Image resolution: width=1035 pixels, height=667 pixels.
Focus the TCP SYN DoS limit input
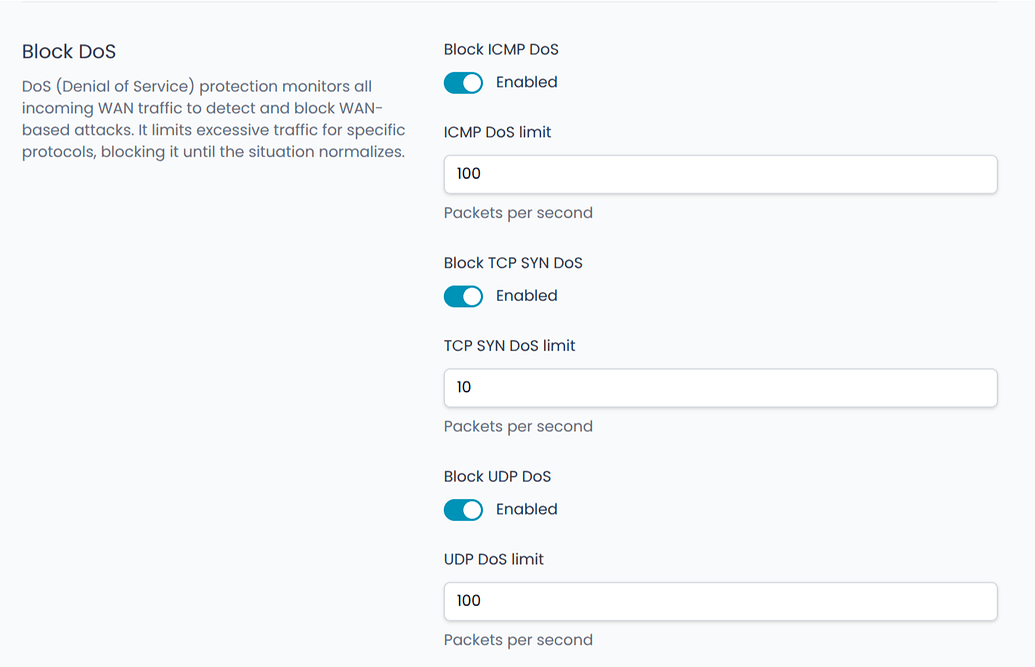pos(720,388)
